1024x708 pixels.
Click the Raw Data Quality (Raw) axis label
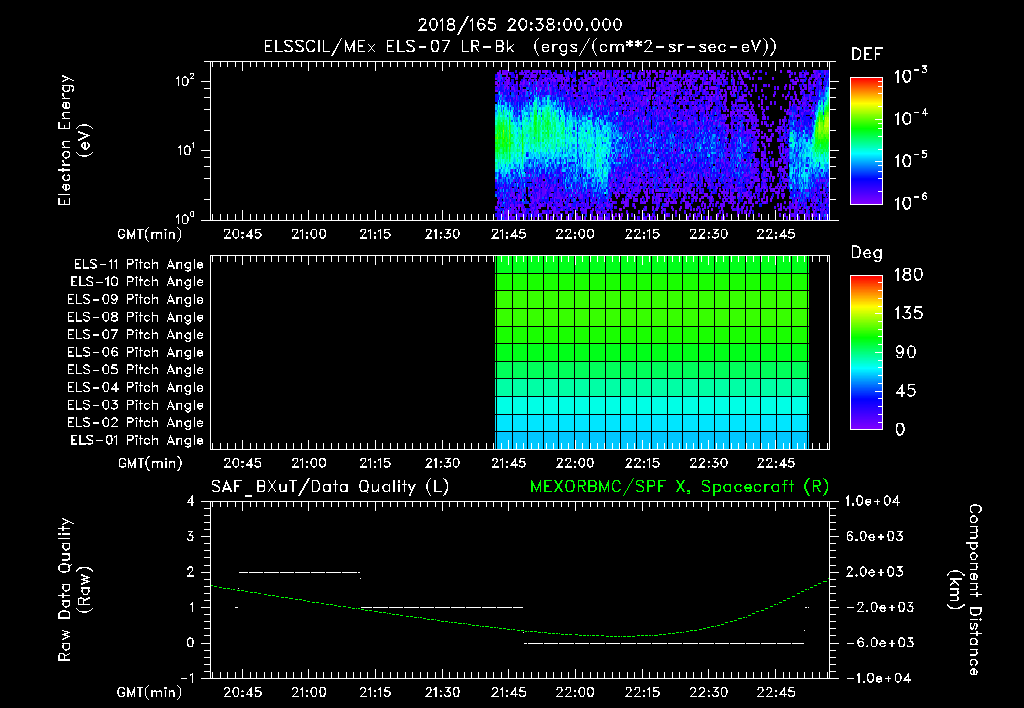coord(74,590)
